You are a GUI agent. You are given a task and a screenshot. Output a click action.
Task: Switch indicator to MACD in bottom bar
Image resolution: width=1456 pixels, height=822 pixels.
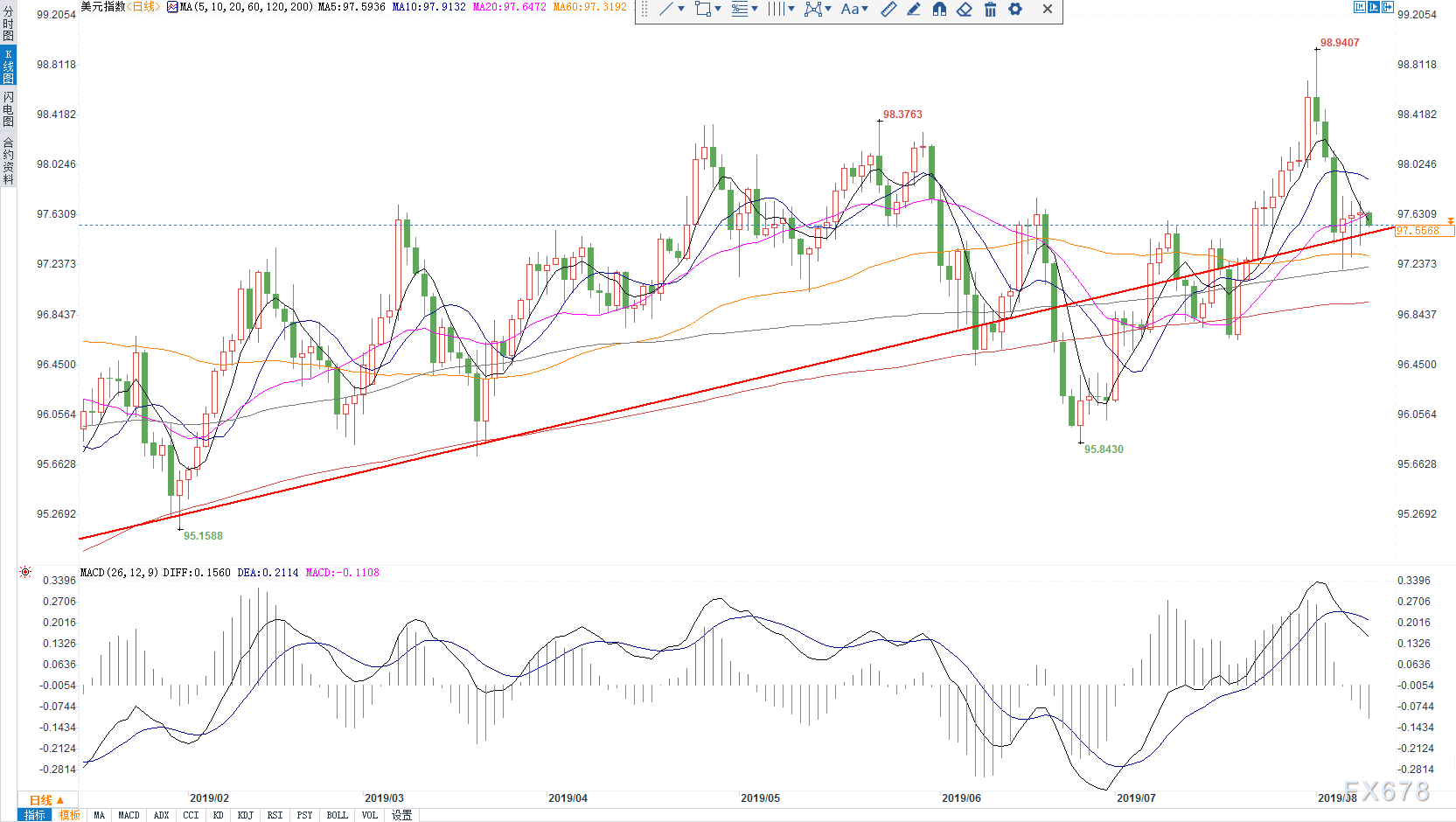pyautogui.click(x=129, y=815)
